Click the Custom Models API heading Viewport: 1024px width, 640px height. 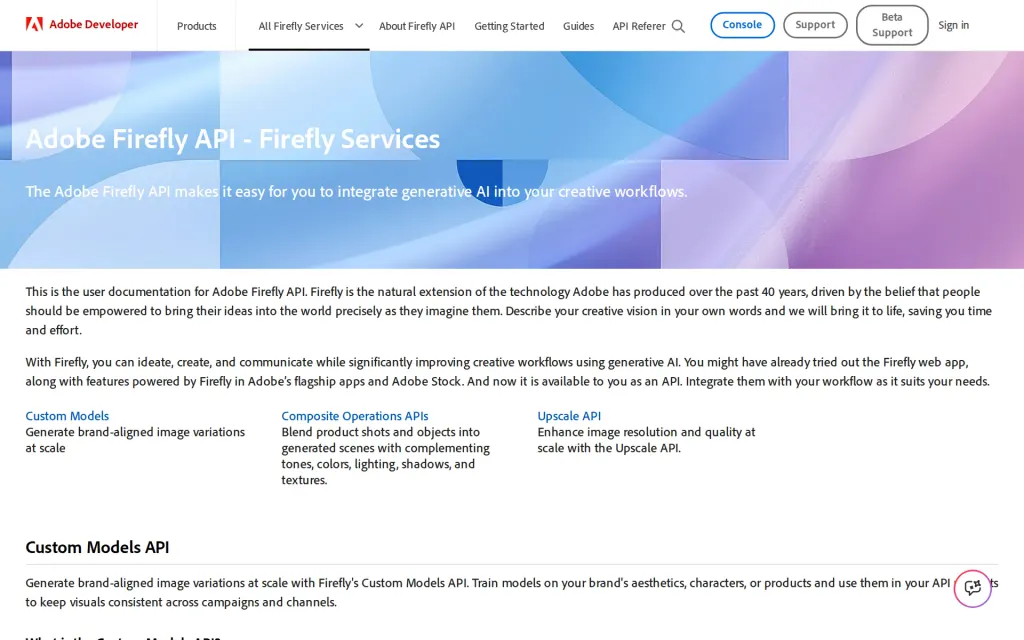[97, 547]
